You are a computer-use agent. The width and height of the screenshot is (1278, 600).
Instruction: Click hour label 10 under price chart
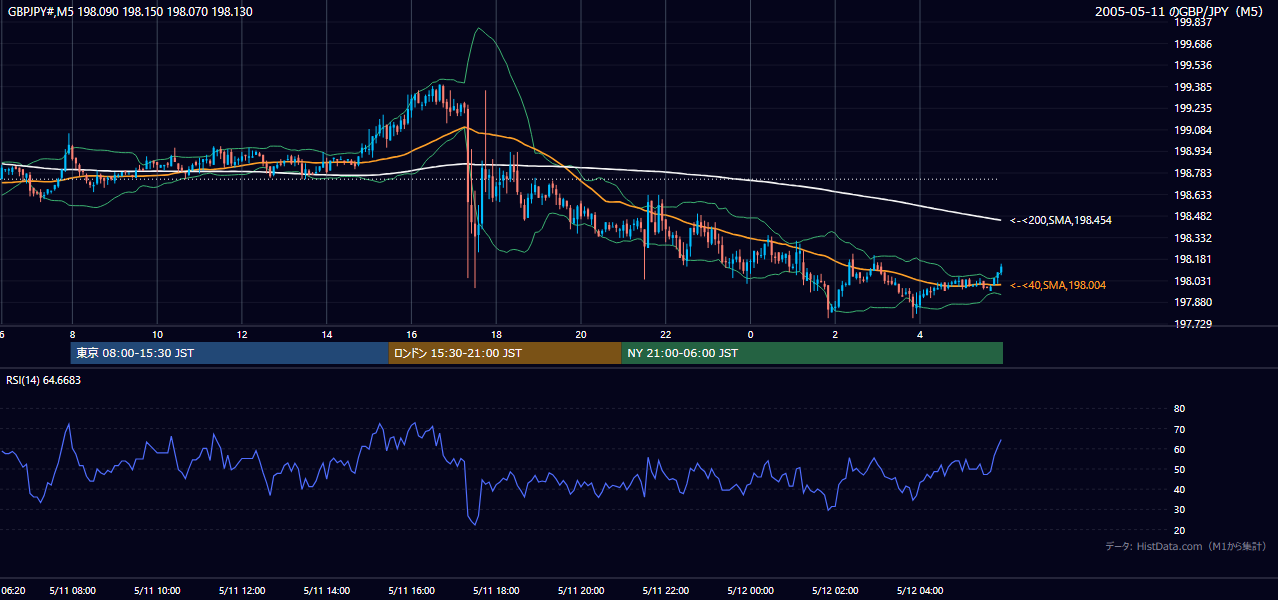point(157,334)
